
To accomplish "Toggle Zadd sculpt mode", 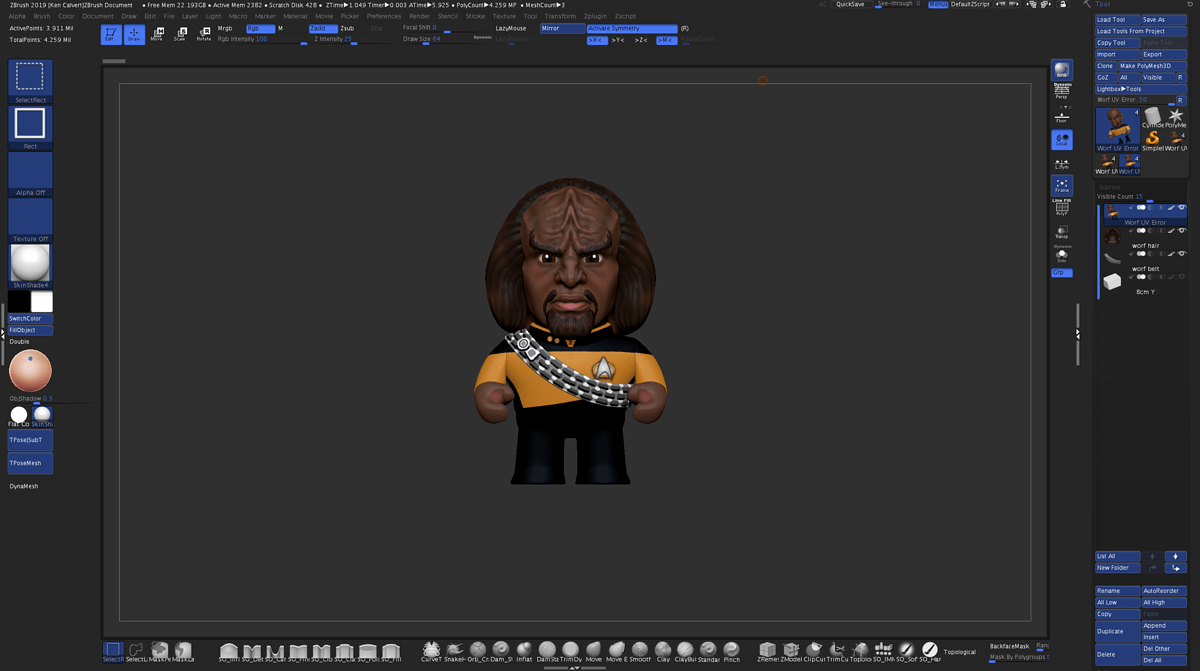I will tap(322, 28).
